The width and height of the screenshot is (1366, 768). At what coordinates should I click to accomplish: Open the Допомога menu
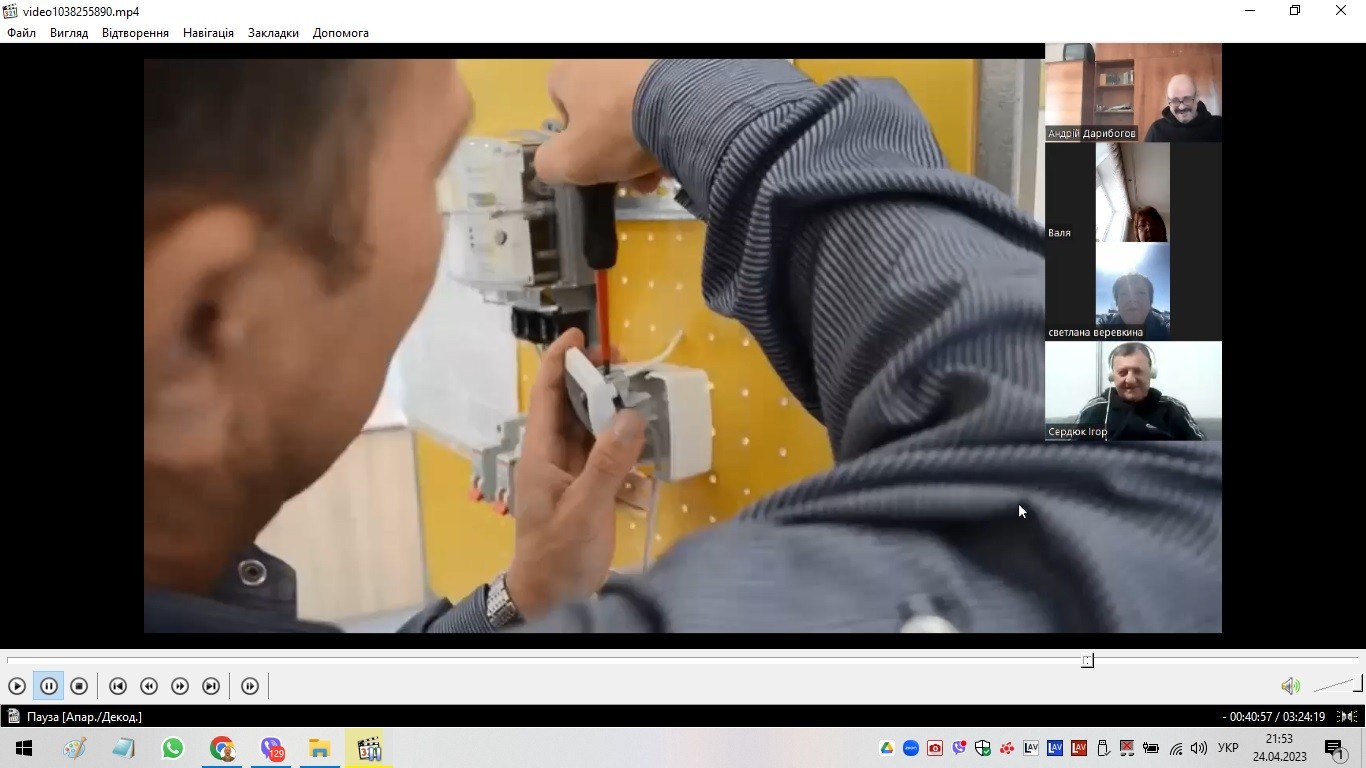(x=340, y=33)
